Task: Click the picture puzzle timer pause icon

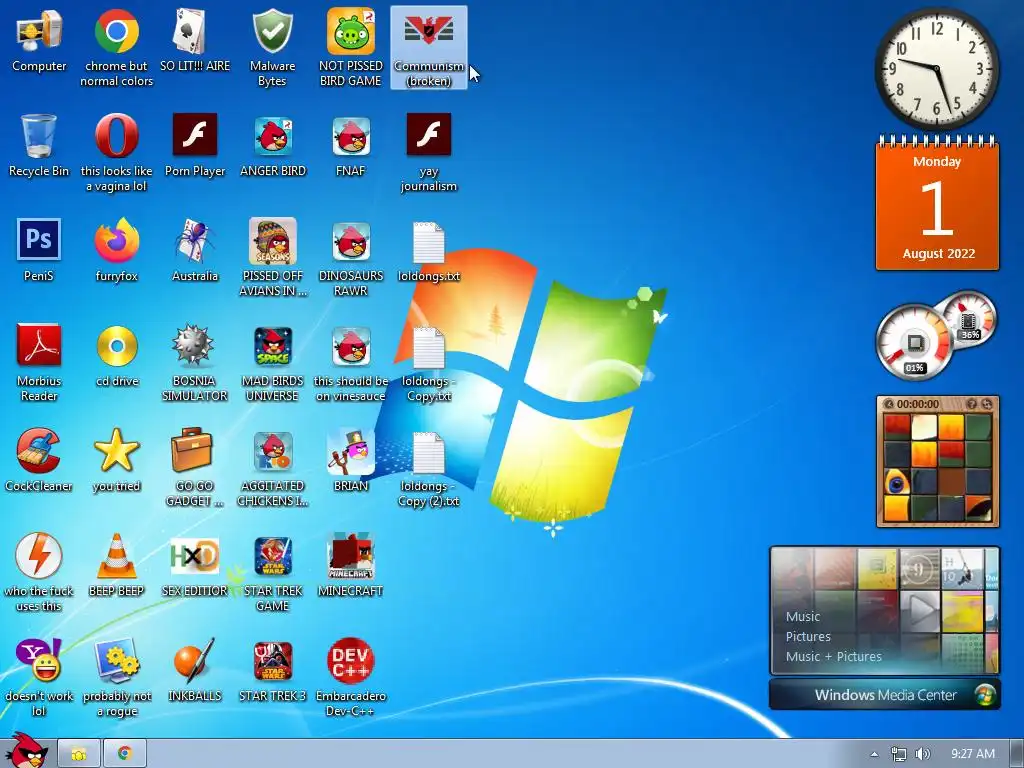Action: pos(888,404)
